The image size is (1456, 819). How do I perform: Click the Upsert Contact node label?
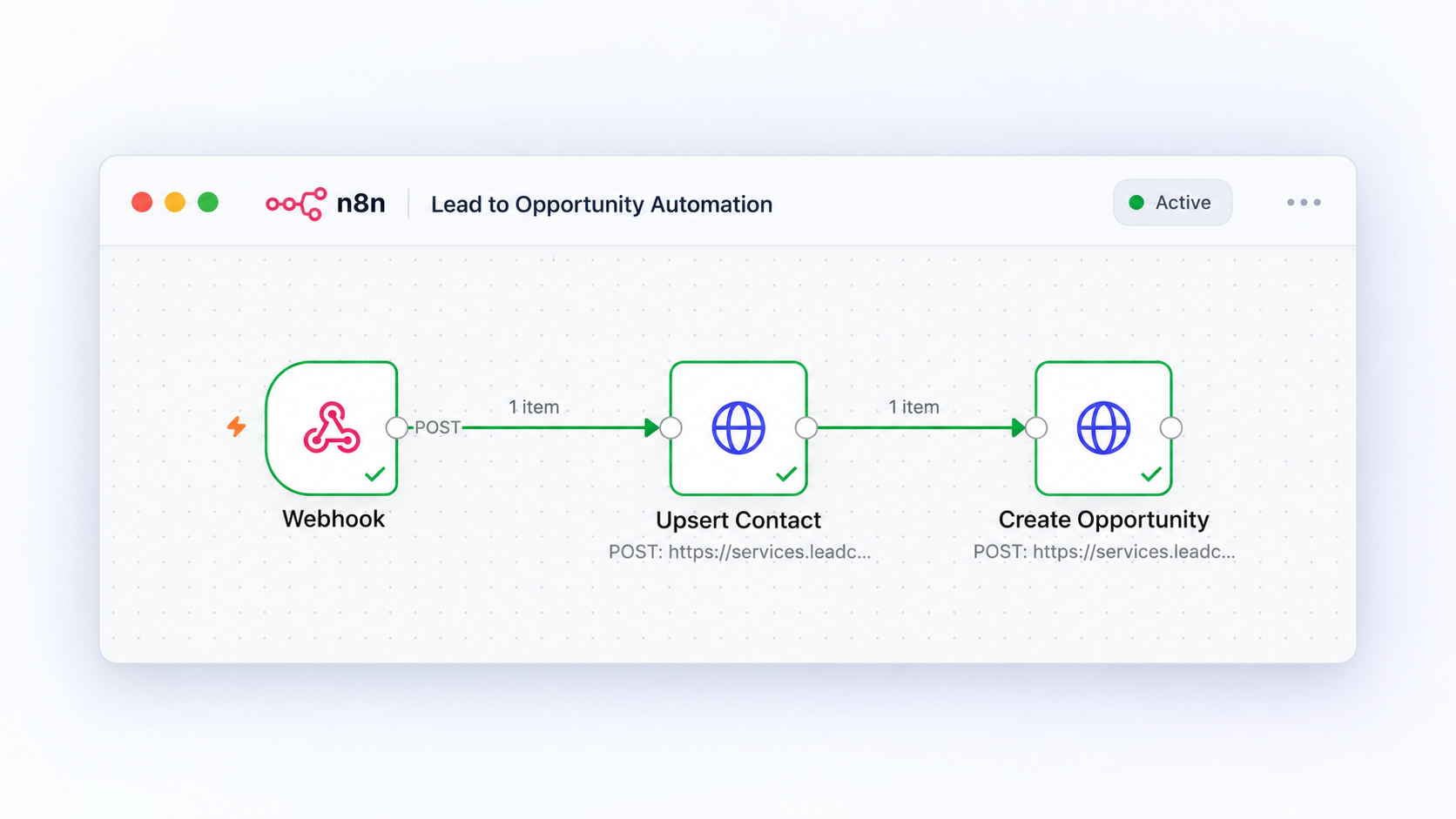tap(738, 520)
